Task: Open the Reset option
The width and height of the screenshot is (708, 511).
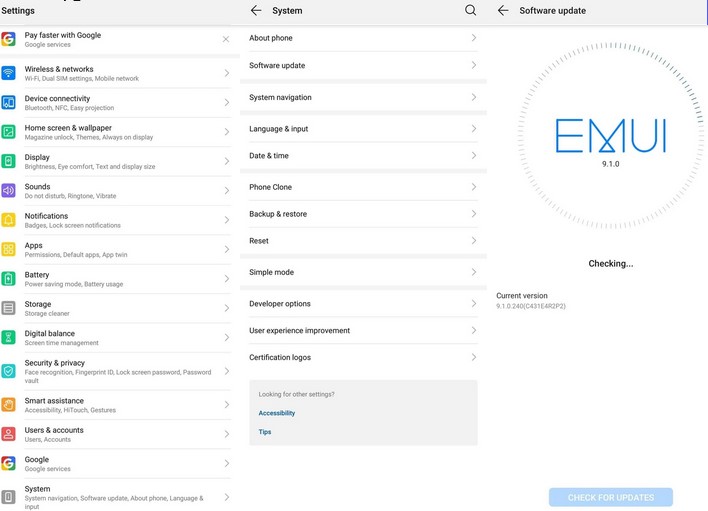Action: click(x=363, y=241)
